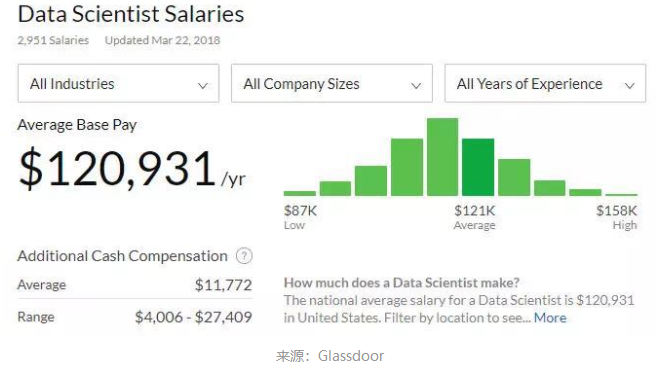Click 'How much does a Data Scientist make?'
The image size is (659, 380).
point(402,282)
